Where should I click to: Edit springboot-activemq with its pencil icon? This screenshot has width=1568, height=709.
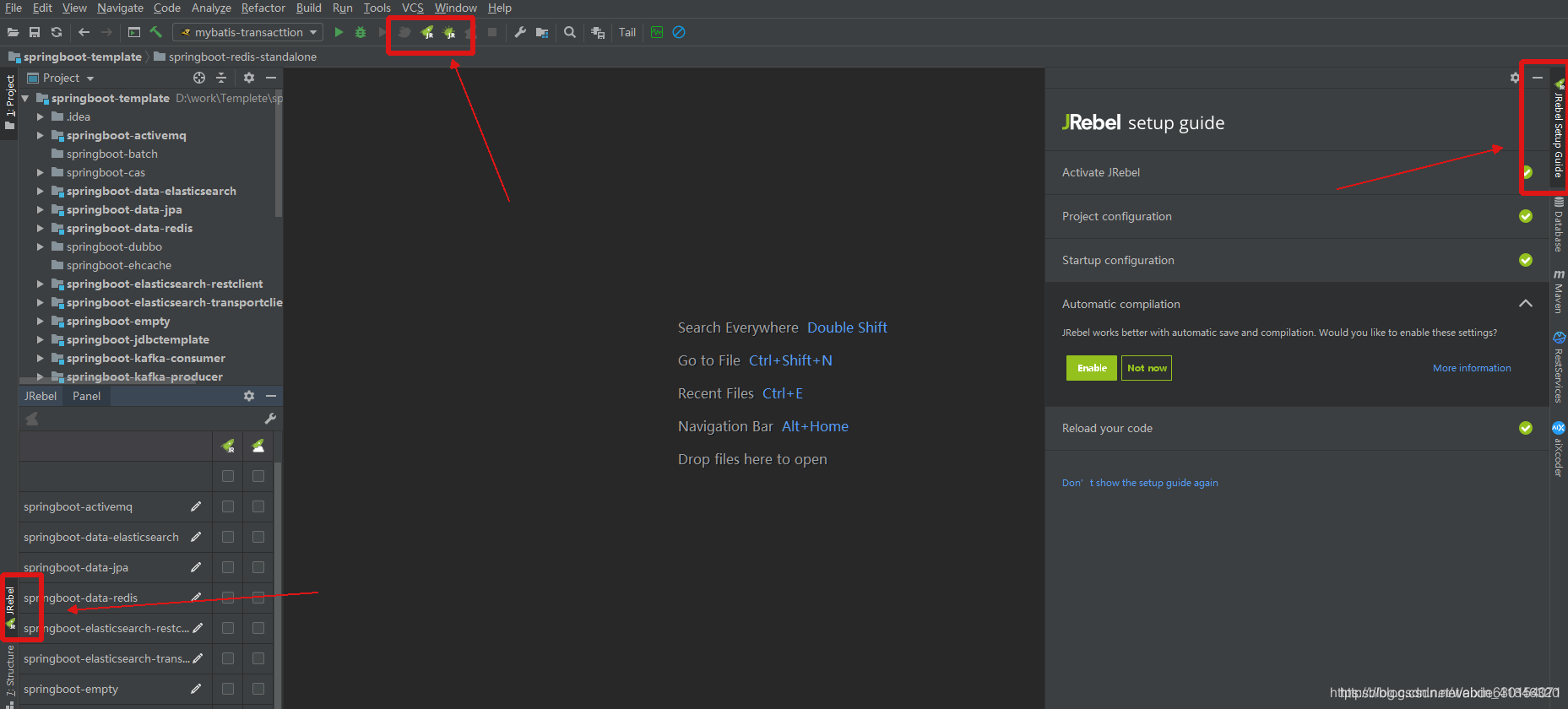[196, 506]
